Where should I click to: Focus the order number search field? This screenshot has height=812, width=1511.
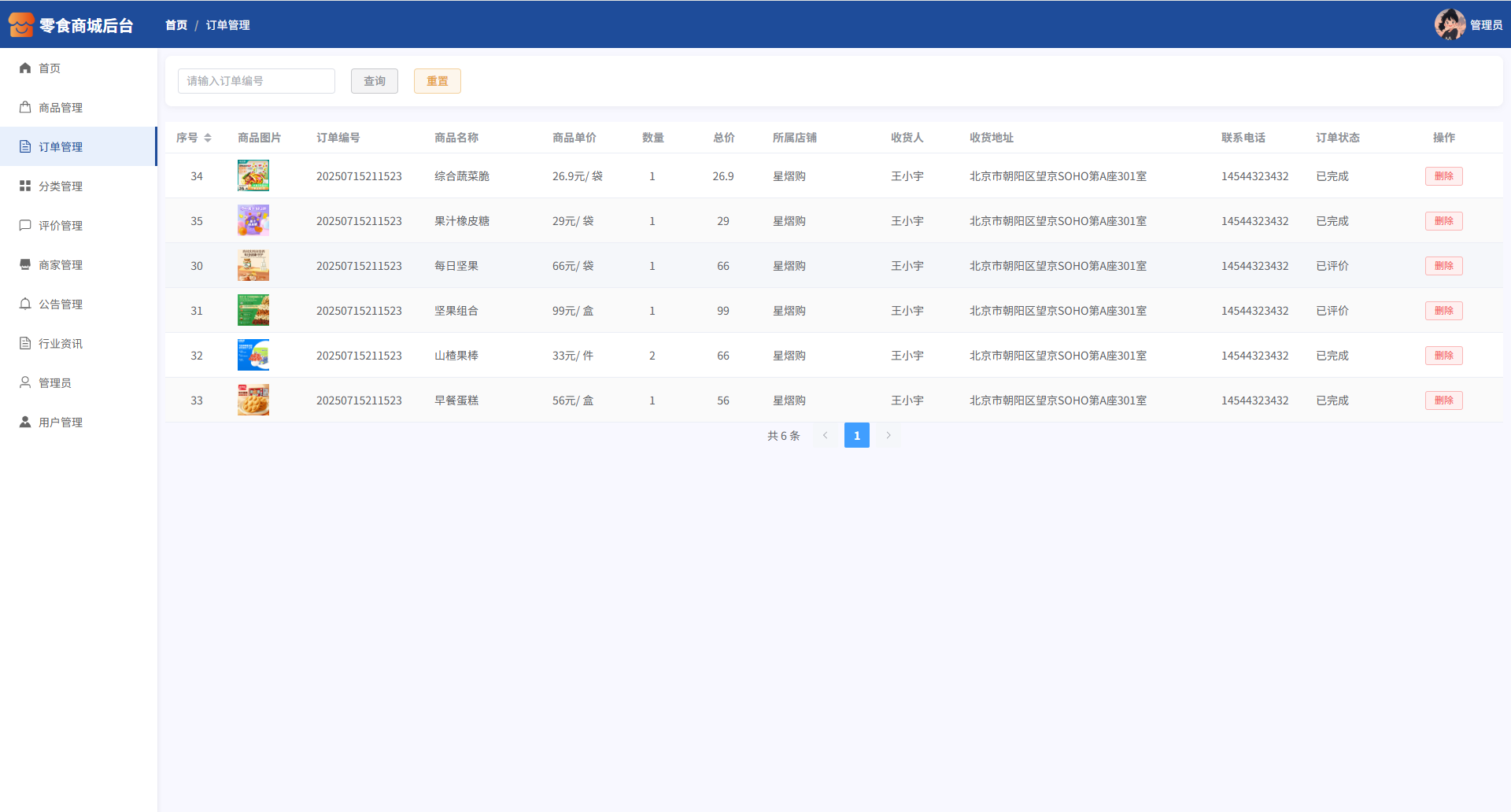pos(257,81)
